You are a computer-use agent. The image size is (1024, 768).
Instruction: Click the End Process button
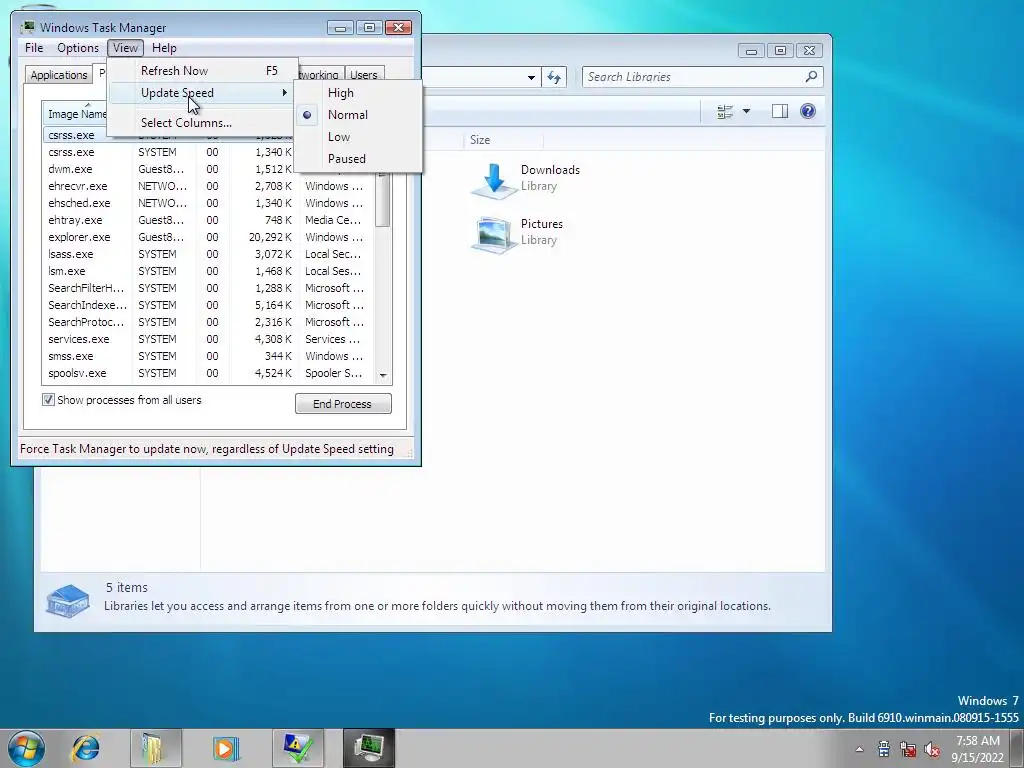pyautogui.click(x=343, y=404)
